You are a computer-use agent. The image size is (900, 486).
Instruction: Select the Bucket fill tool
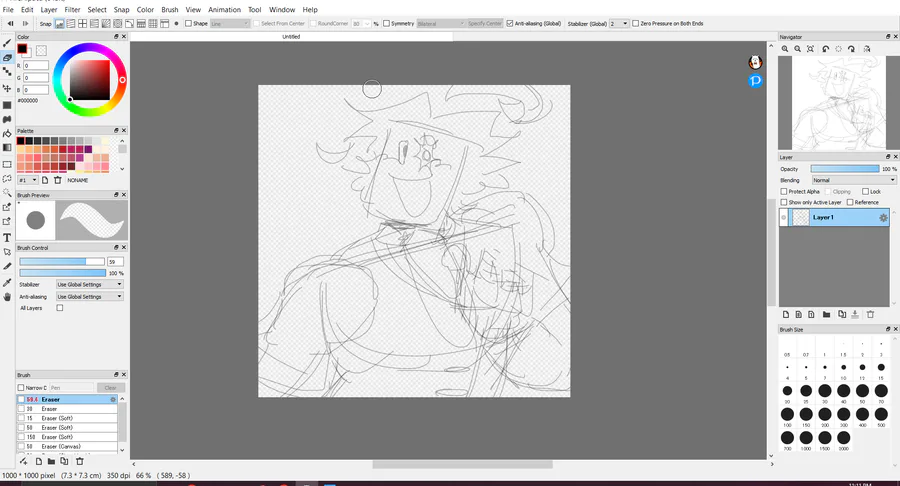pyautogui.click(x=7, y=133)
